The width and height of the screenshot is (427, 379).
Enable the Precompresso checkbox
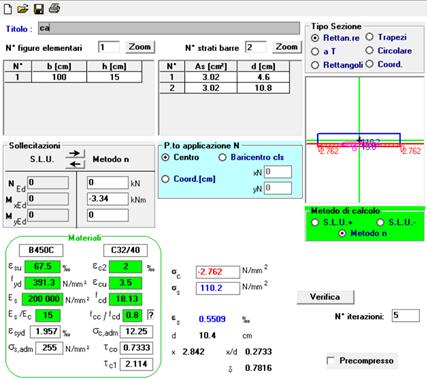pos(331,361)
